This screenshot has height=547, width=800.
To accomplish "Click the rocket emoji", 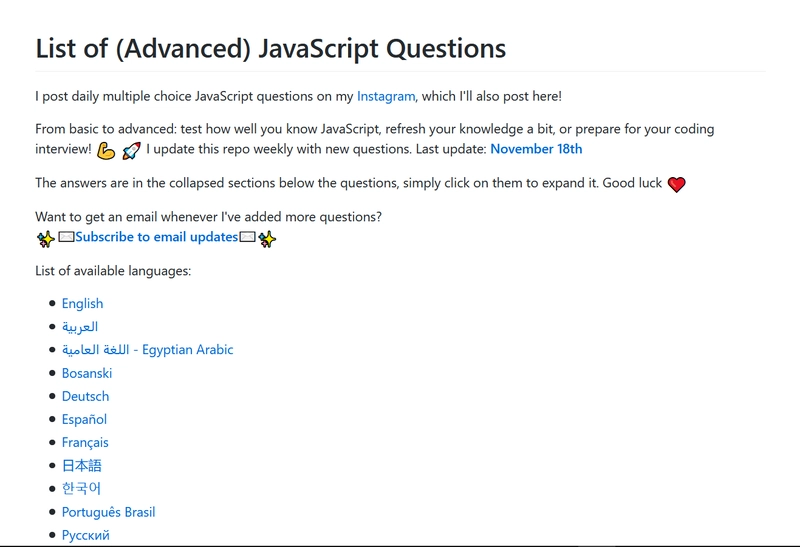I will click(131, 151).
